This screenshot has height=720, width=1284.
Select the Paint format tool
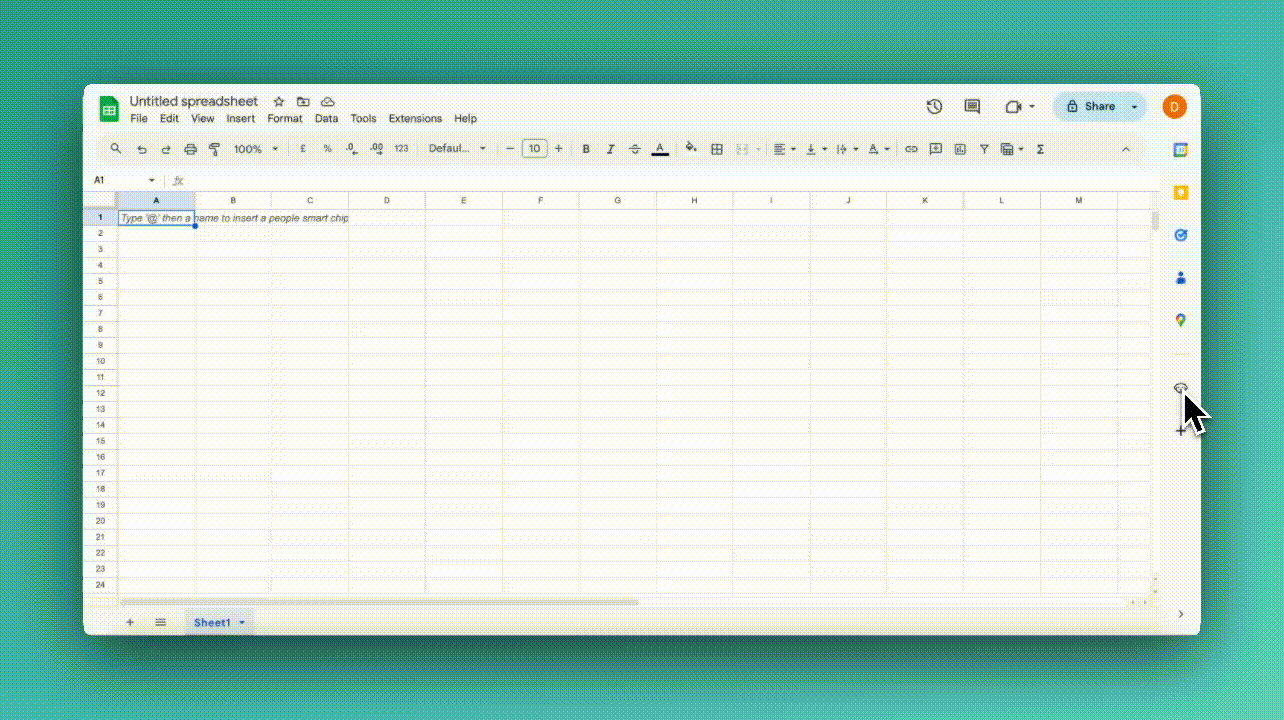pos(214,149)
